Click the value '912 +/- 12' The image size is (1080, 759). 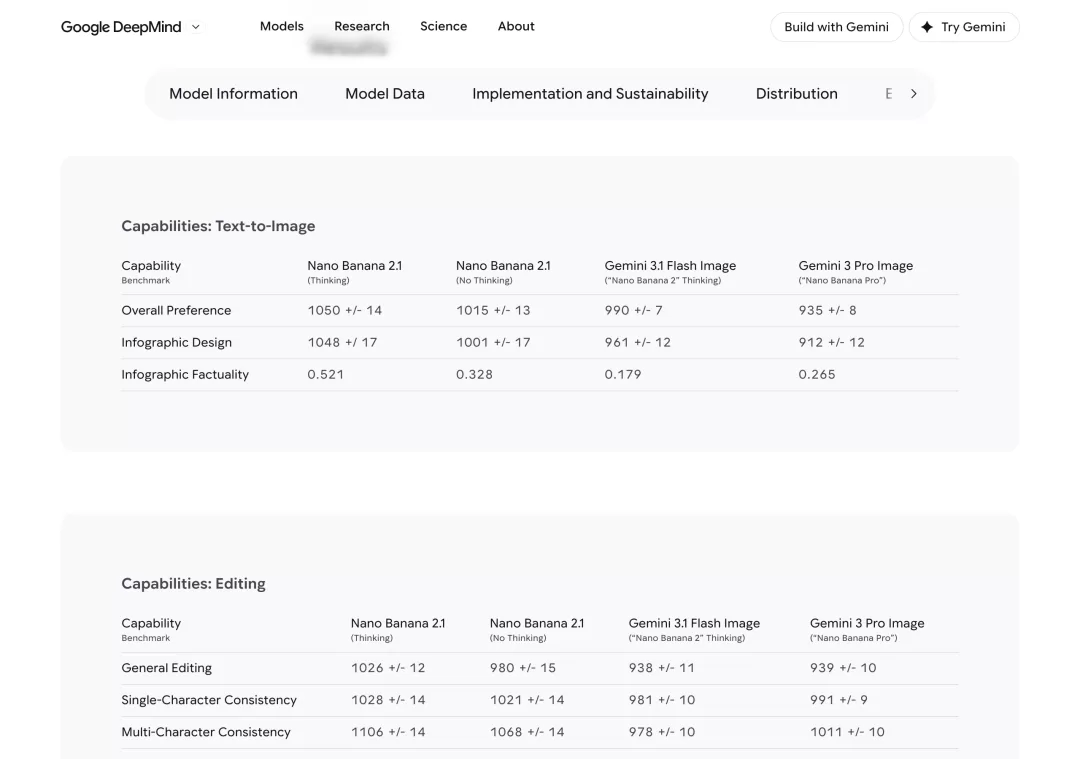tap(831, 342)
